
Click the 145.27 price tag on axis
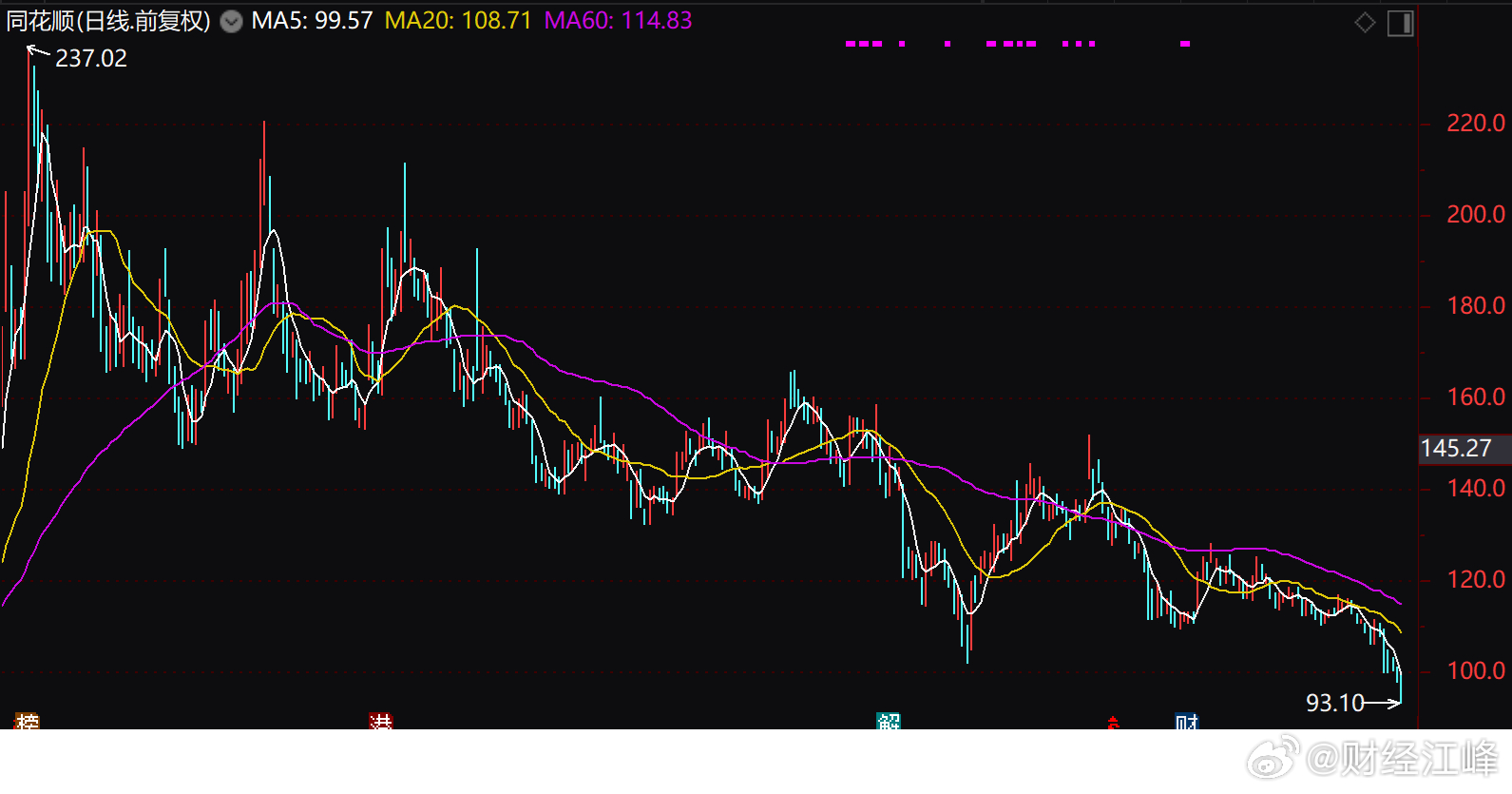[1456, 448]
